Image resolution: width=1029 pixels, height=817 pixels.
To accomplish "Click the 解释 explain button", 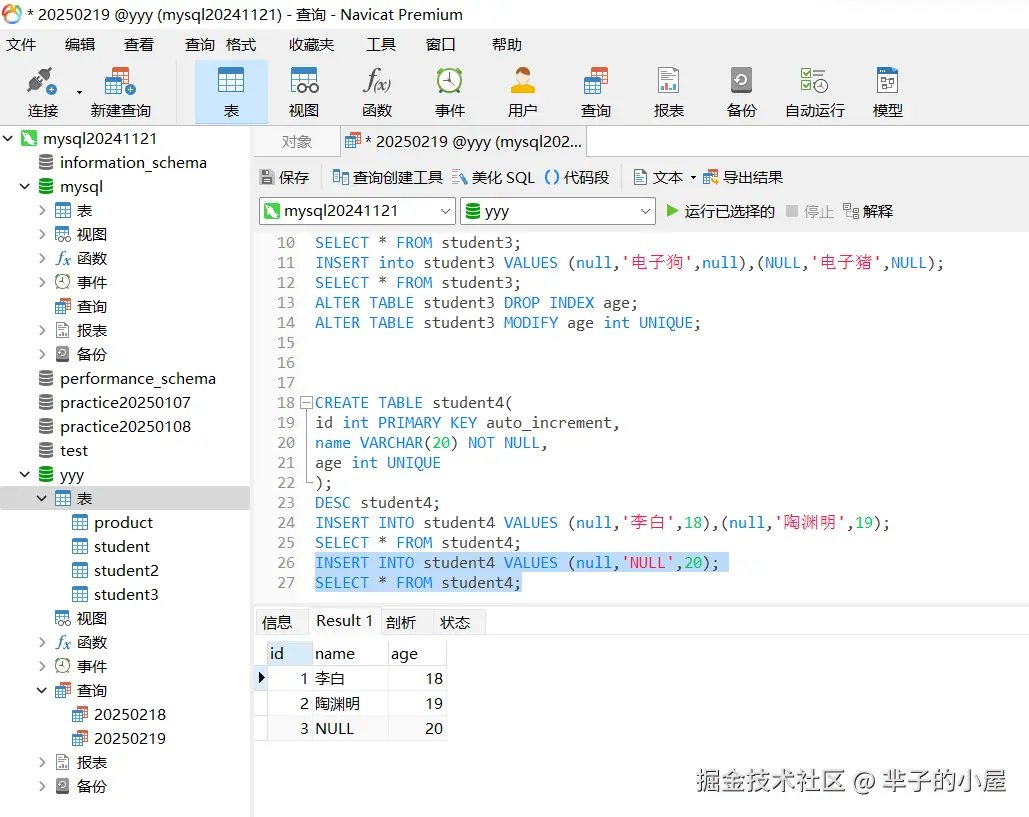I will point(868,211).
